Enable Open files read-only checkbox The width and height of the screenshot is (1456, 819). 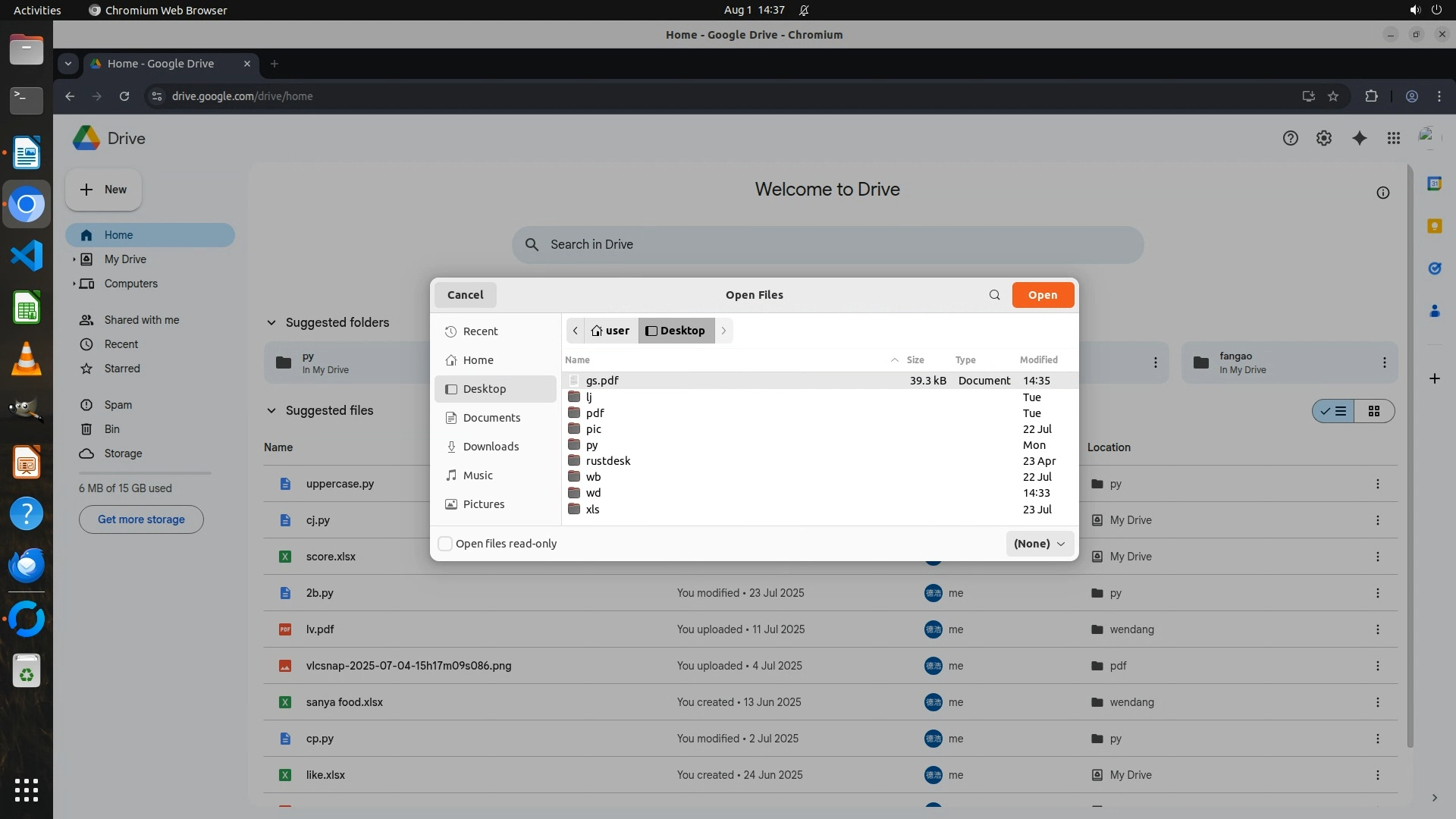tap(446, 544)
